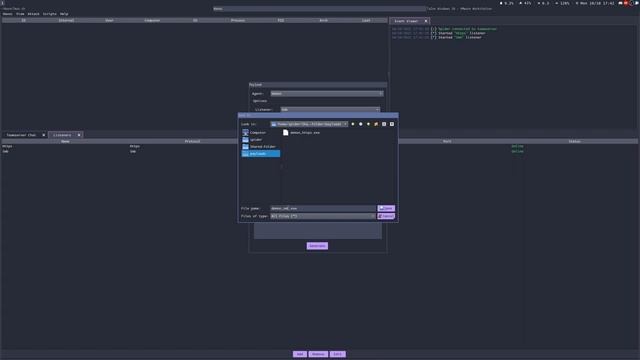This screenshot has height=360, width=640.
Task: Sort listeners by Protocol column
Action: 192,141
